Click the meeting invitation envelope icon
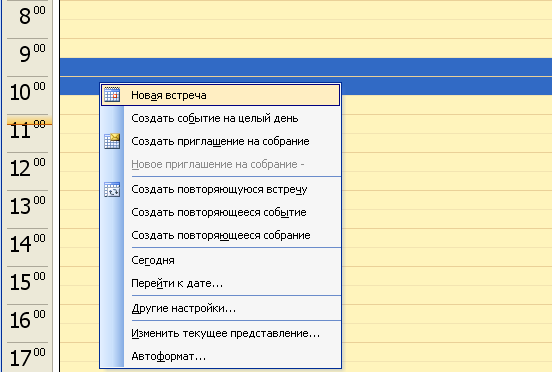The image size is (560, 372). 112,141
